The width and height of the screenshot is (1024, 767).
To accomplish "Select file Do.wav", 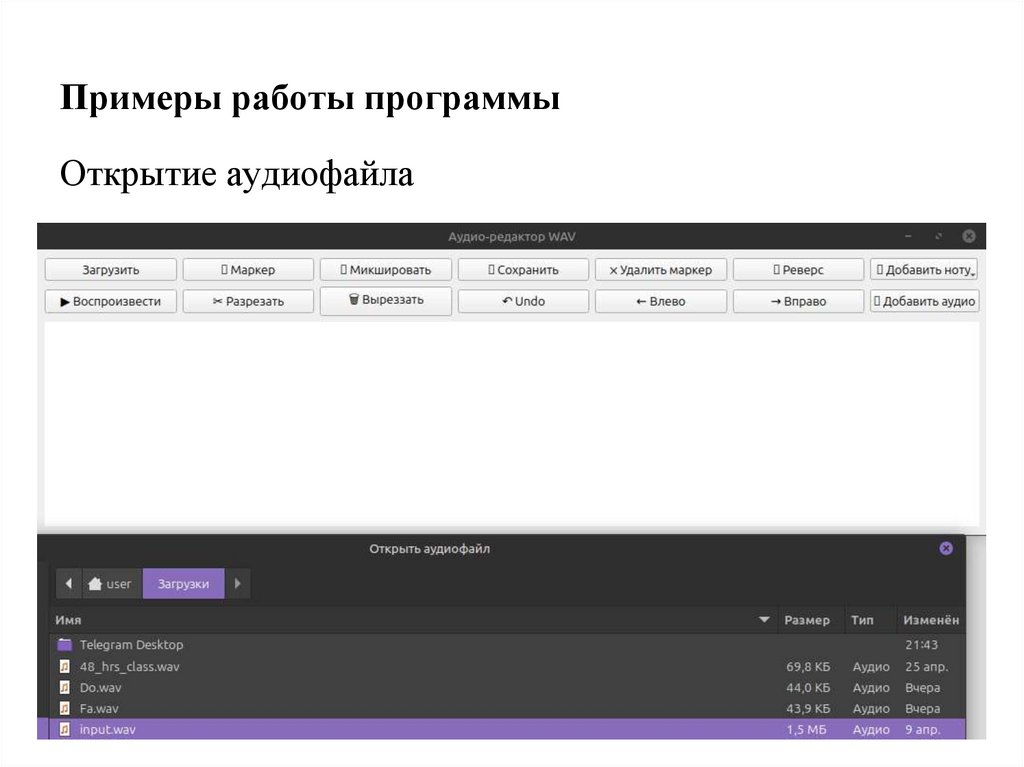I will click(x=507, y=687).
